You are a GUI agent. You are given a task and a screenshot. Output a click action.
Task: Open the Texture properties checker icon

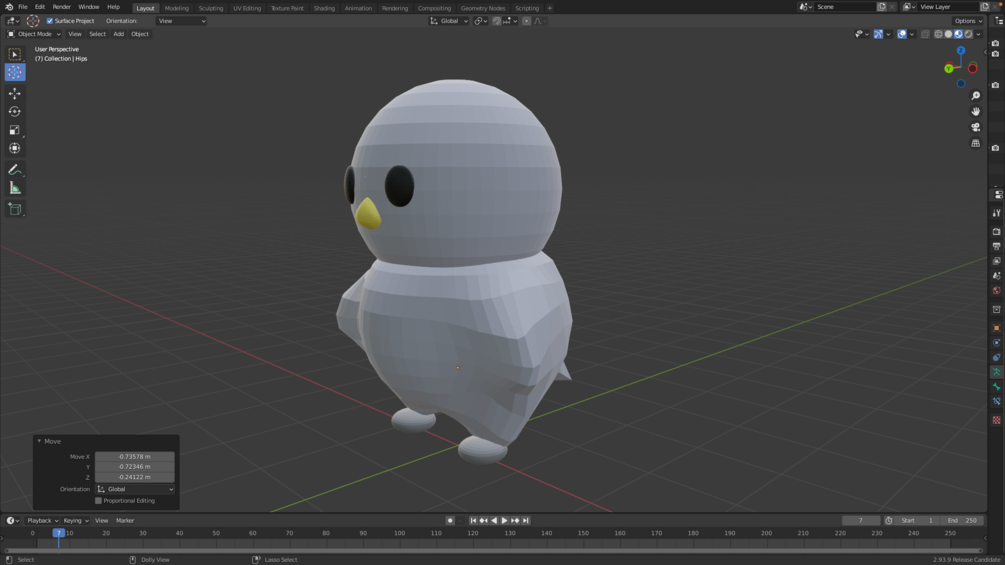point(997,420)
